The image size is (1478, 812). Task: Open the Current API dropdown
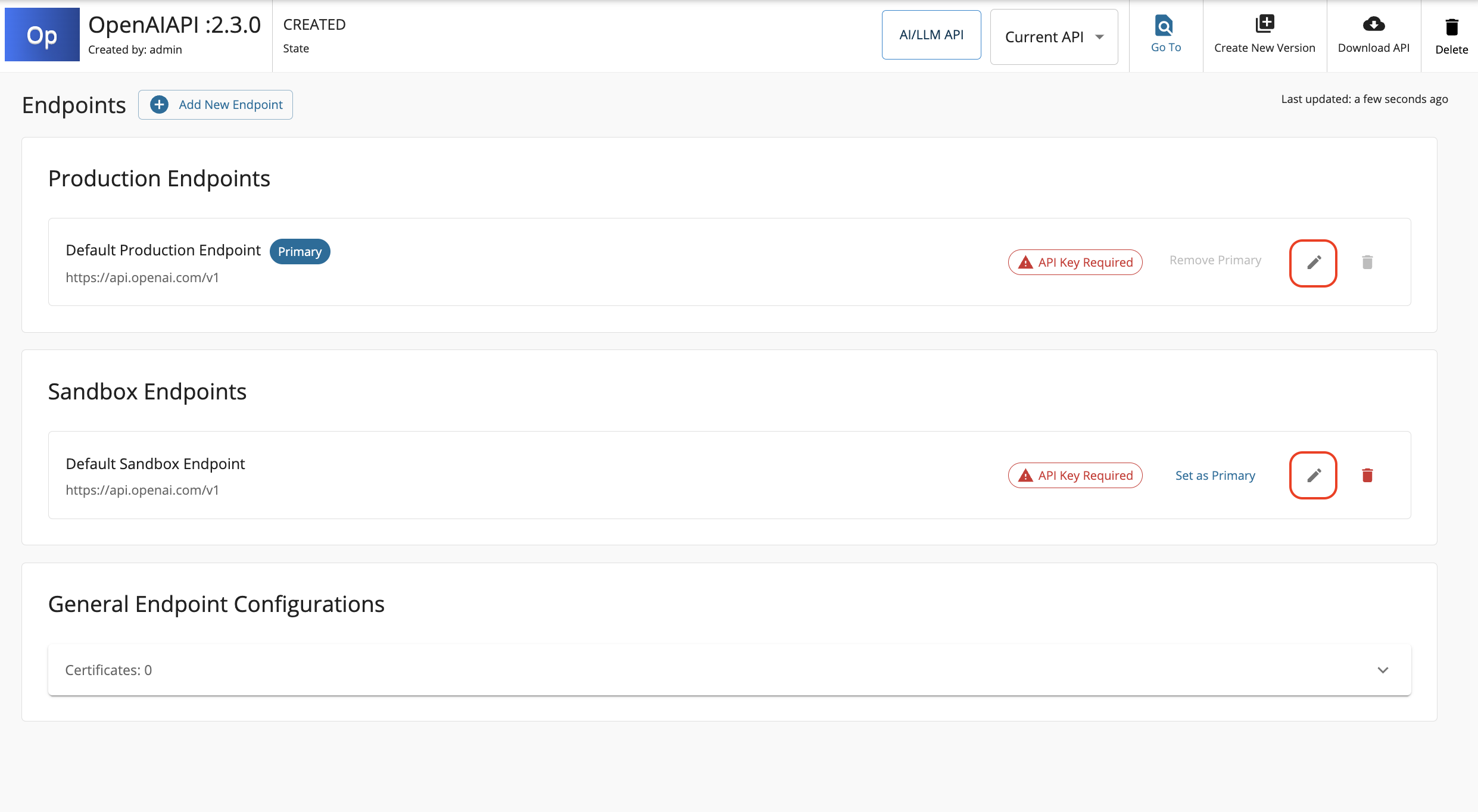tap(1053, 37)
